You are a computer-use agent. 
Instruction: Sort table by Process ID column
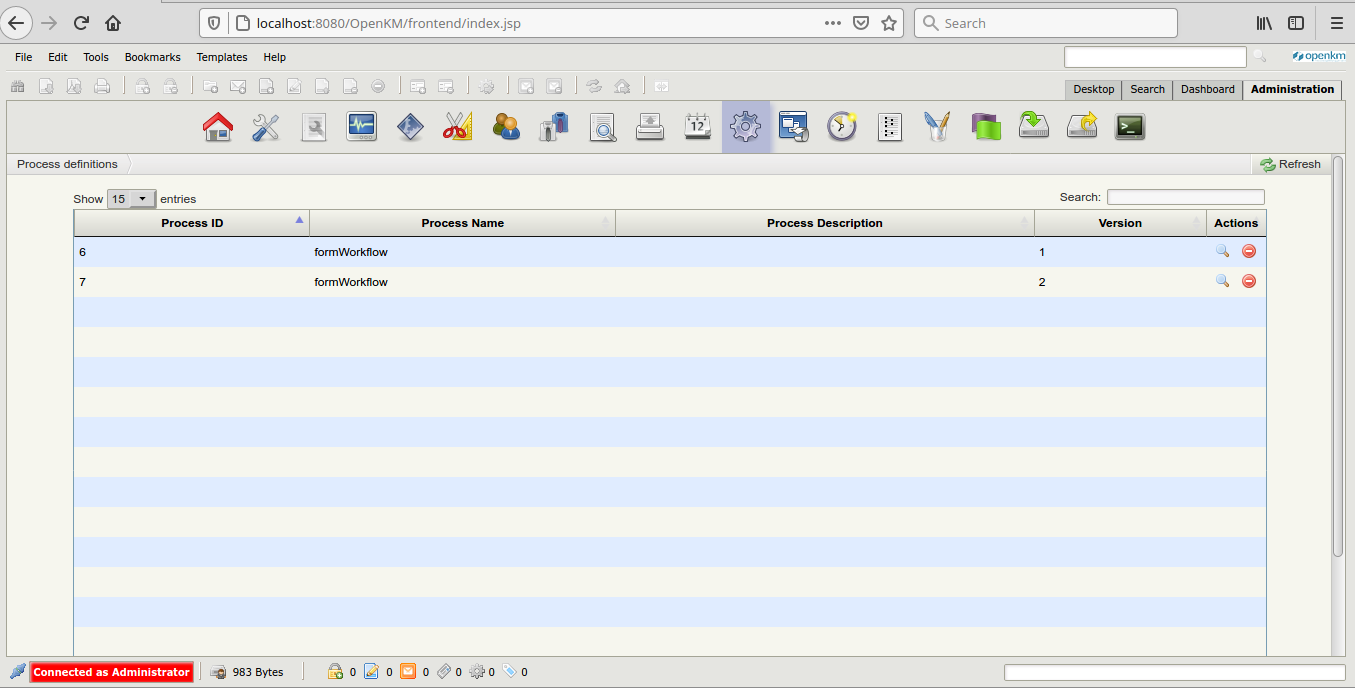coord(192,223)
